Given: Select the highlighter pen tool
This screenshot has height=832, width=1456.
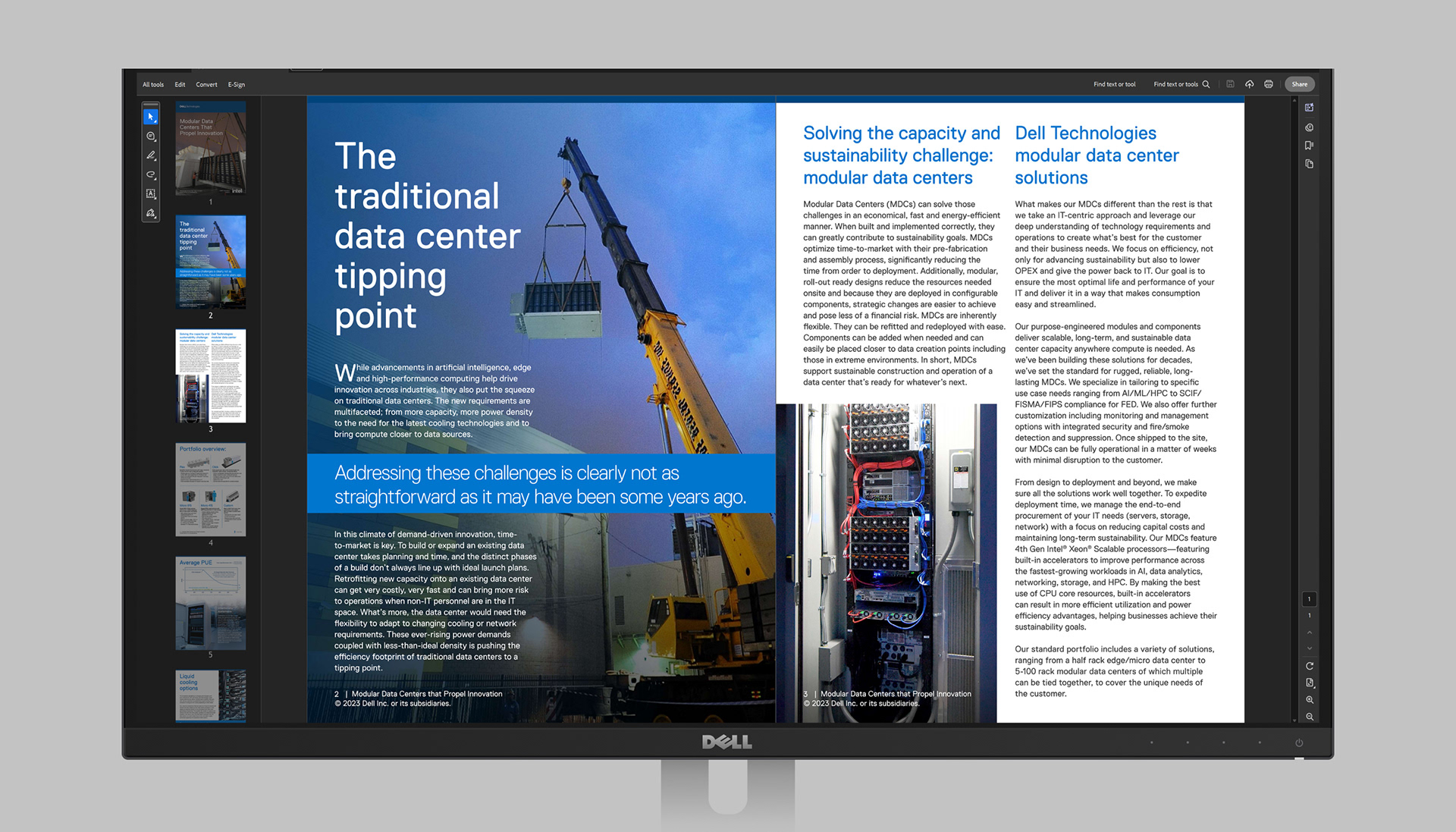Looking at the screenshot, I should (x=150, y=155).
